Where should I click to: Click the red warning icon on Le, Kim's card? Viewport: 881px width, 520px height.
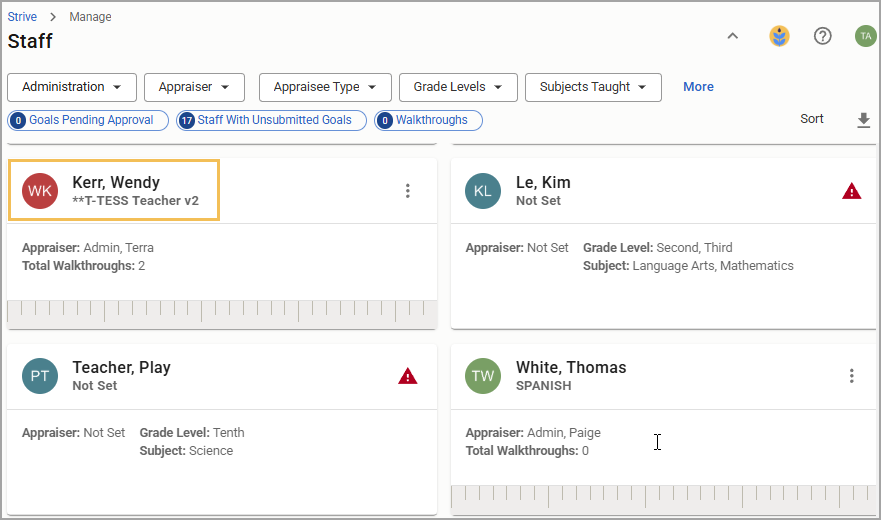click(852, 191)
